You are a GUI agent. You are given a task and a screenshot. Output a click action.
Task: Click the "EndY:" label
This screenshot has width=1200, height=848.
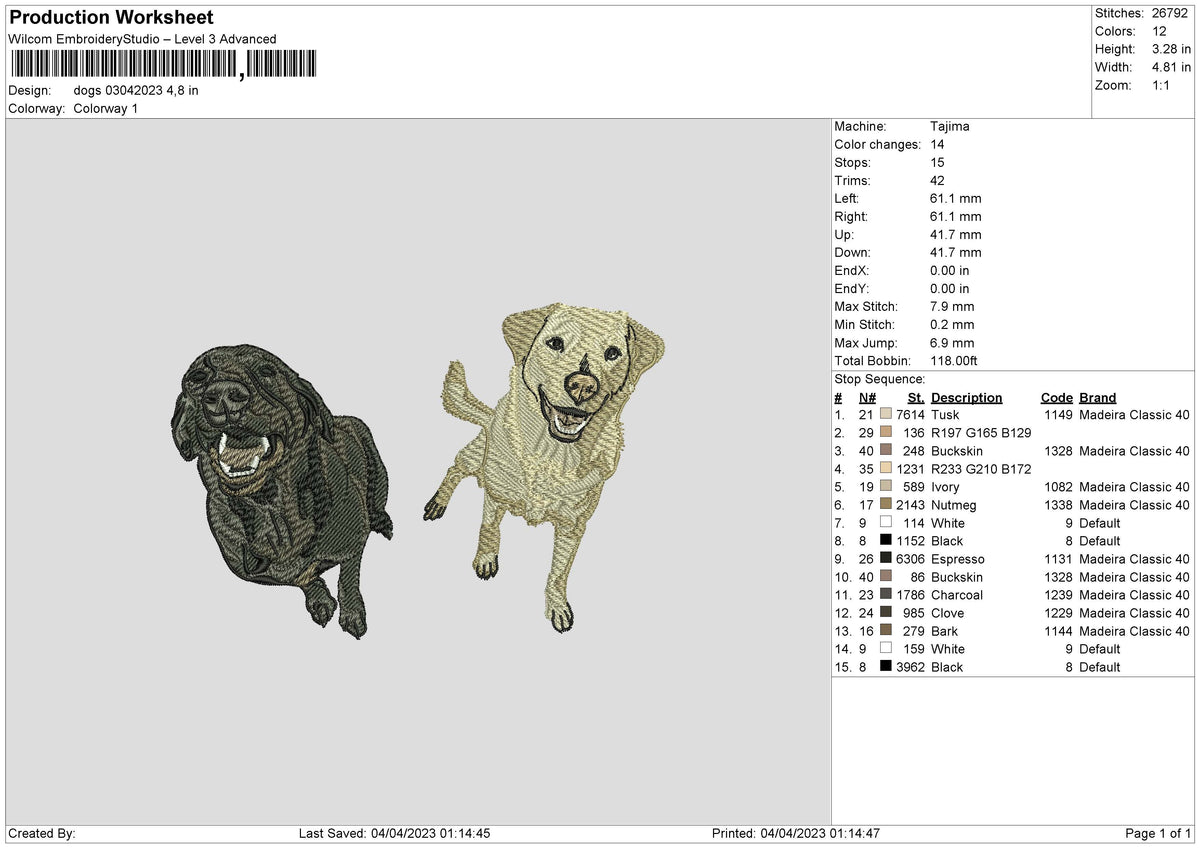(852, 288)
